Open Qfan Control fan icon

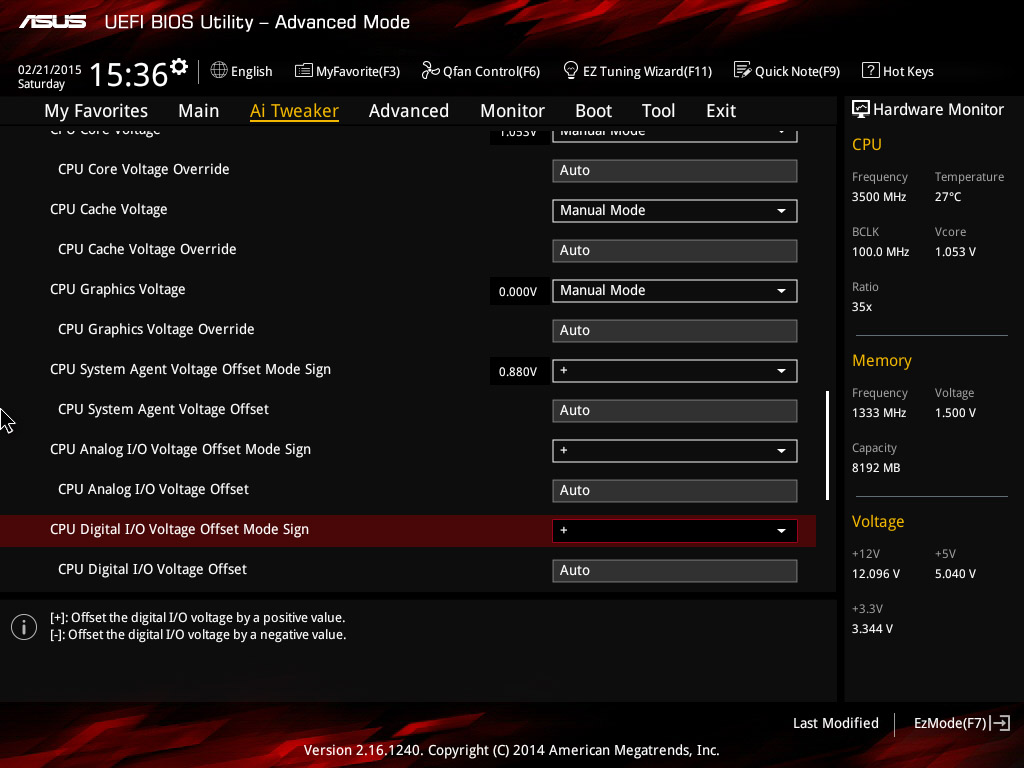(x=430, y=70)
